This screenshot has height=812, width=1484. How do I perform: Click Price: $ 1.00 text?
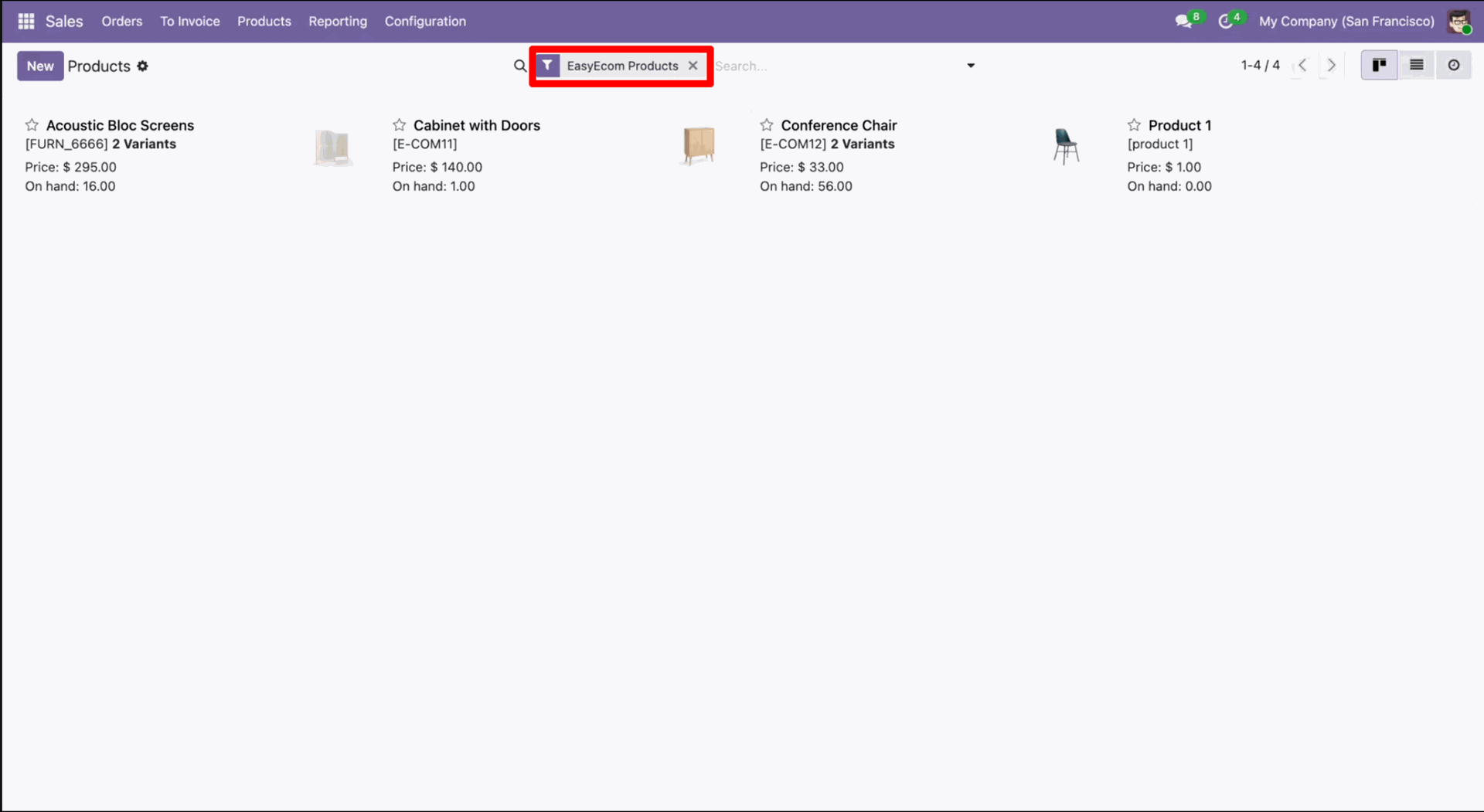pyautogui.click(x=1164, y=167)
